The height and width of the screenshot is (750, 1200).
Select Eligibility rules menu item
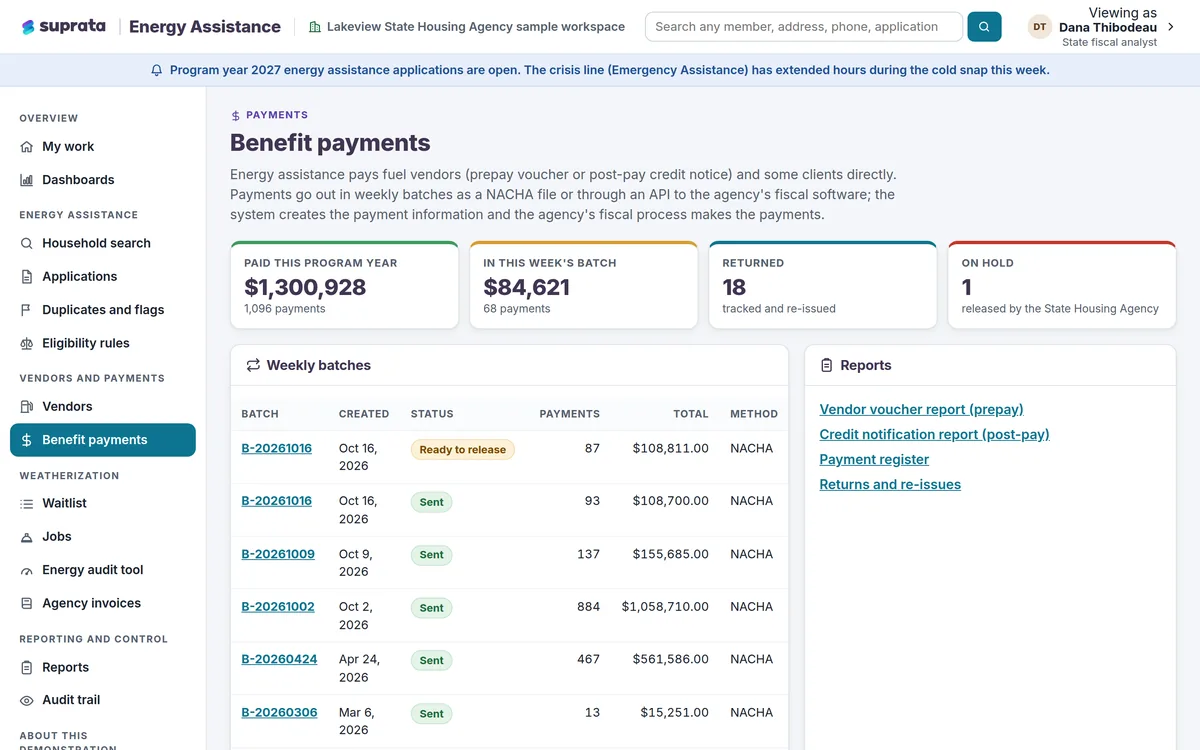pyautogui.click(x=103, y=343)
